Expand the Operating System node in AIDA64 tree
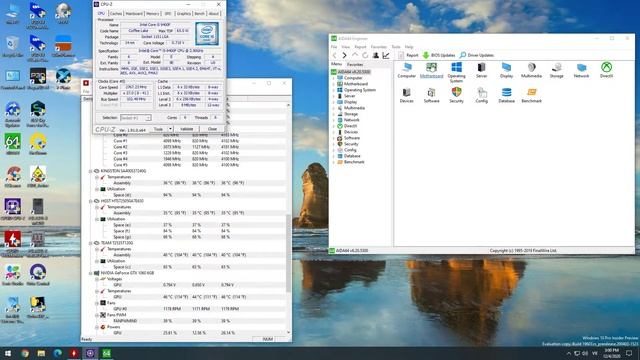640x360 pixels. 334,90
